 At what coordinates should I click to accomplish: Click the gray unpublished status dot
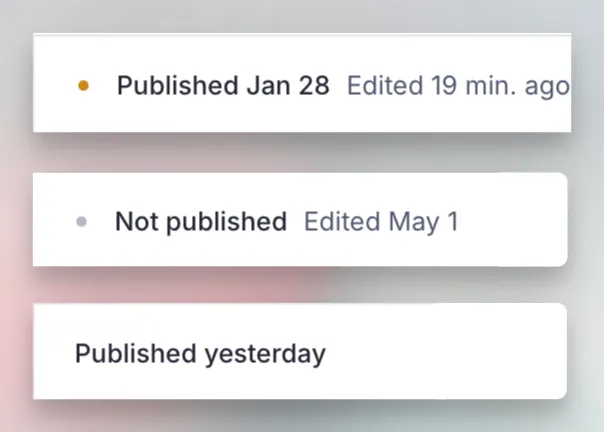click(x=82, y=222)
